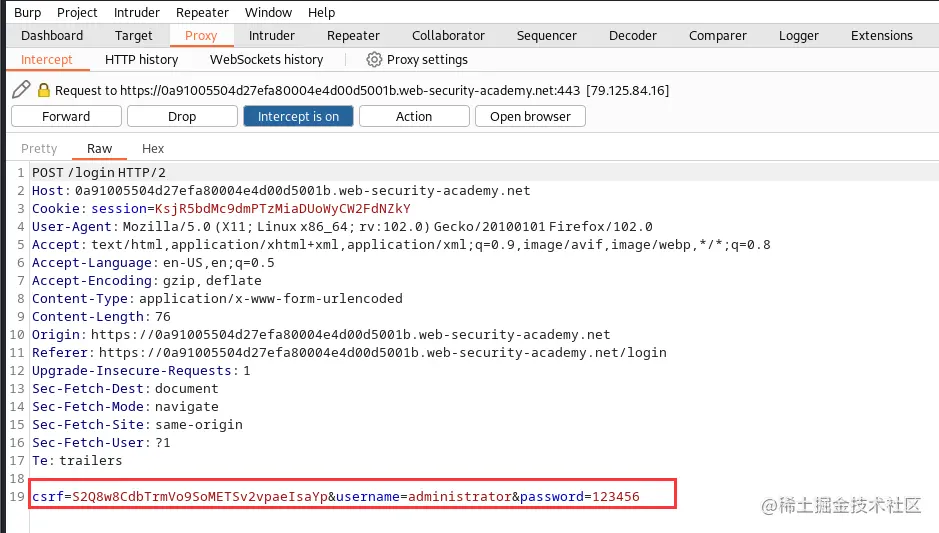939x533 pixels.
Task: Open the Burp menu
Action: pos(28,12)
